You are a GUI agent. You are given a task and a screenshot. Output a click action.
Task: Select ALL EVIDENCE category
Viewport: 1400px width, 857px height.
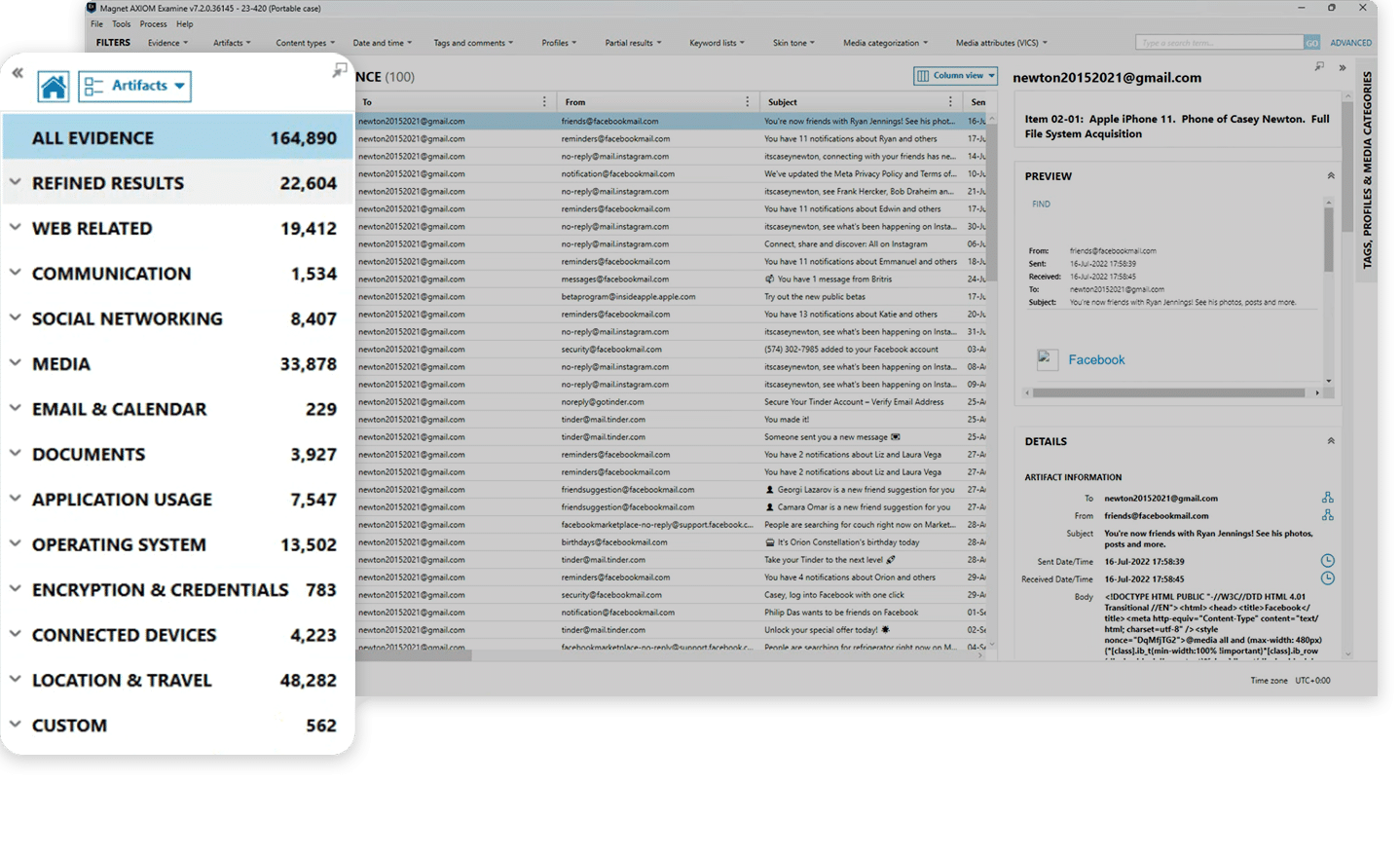(177, 137)
